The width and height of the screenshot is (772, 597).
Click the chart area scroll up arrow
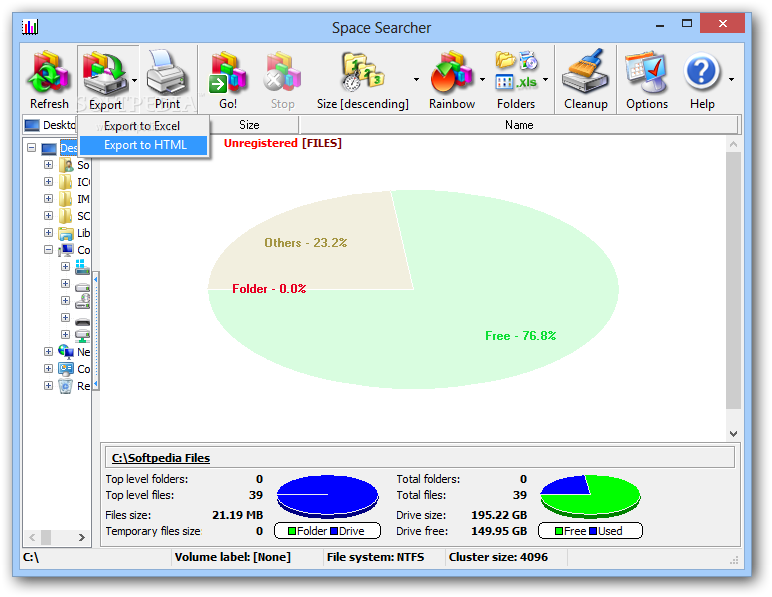click(733, 144)
